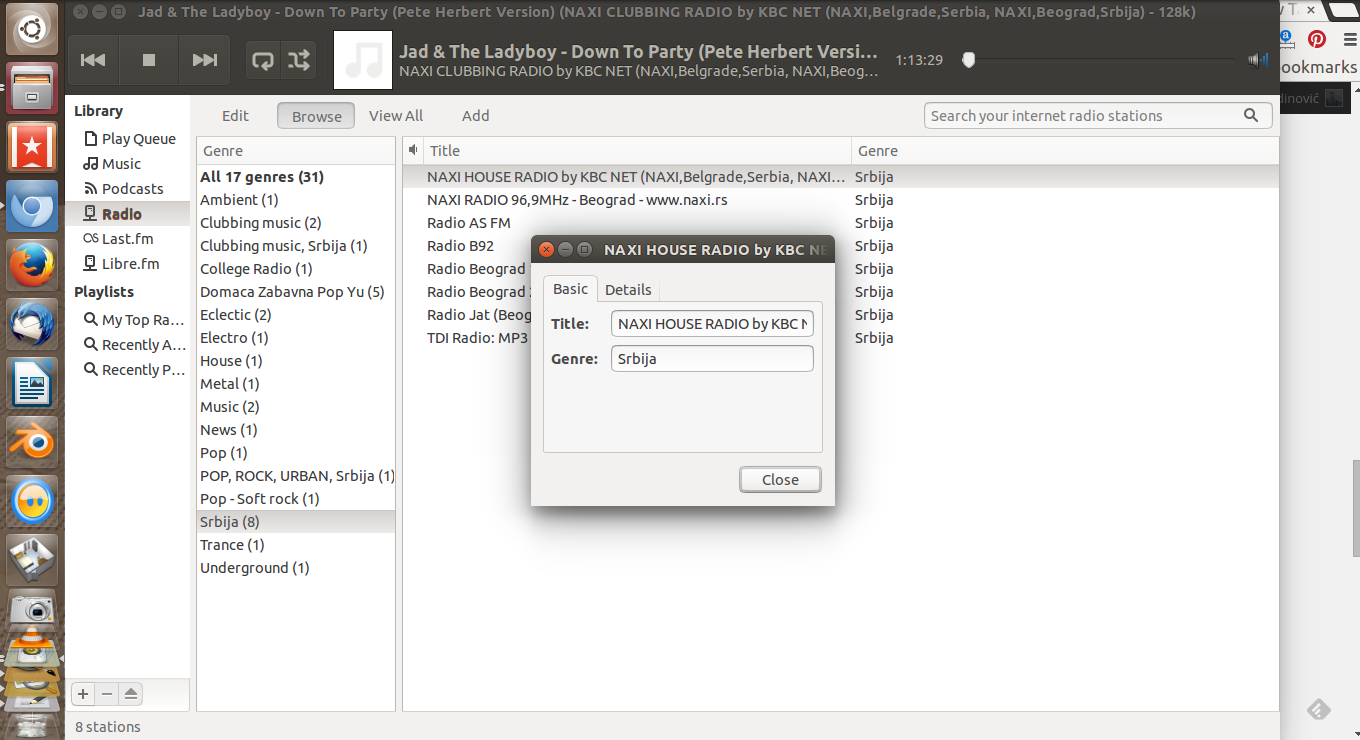The width and height of the screenshot is (1360, 740).
Task: Toggle shuffle mode
Action: 299,60
